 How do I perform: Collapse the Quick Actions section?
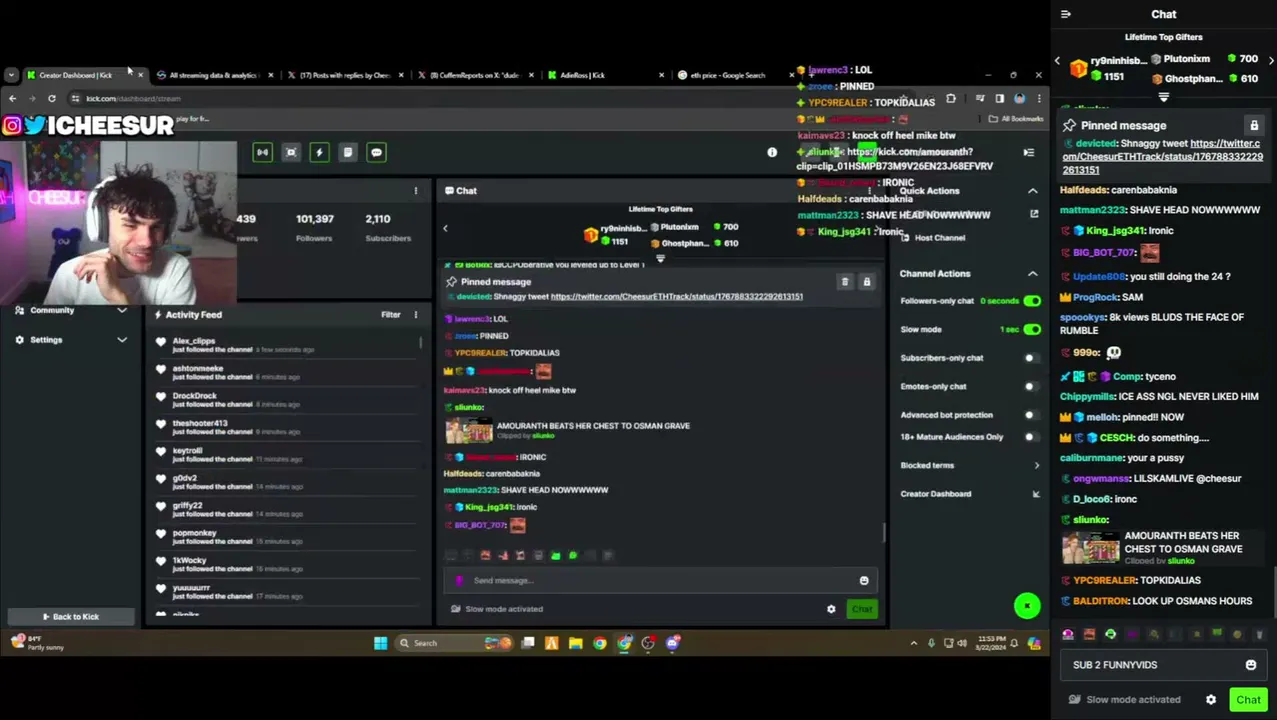point(1033,191)
